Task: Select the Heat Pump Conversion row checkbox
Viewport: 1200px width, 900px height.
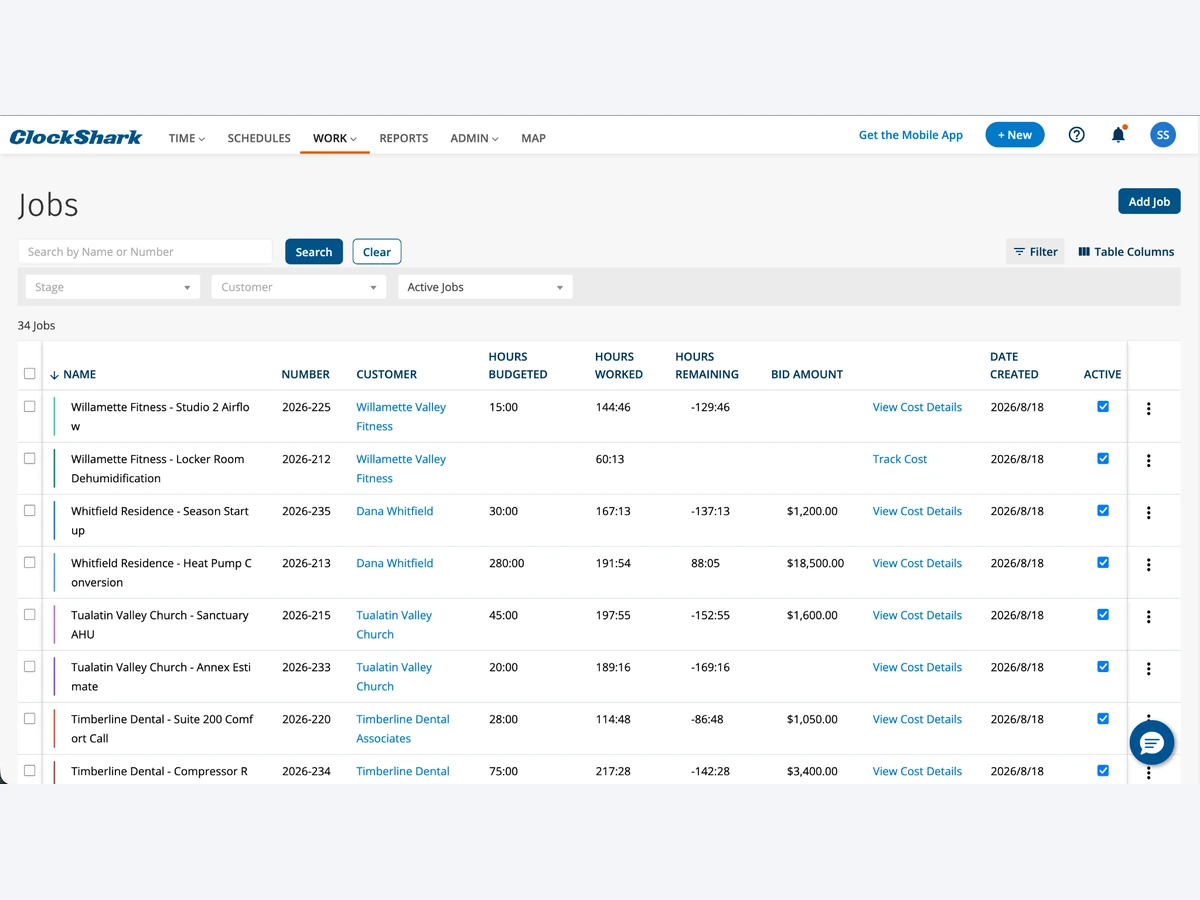Action: coord(29,562)
